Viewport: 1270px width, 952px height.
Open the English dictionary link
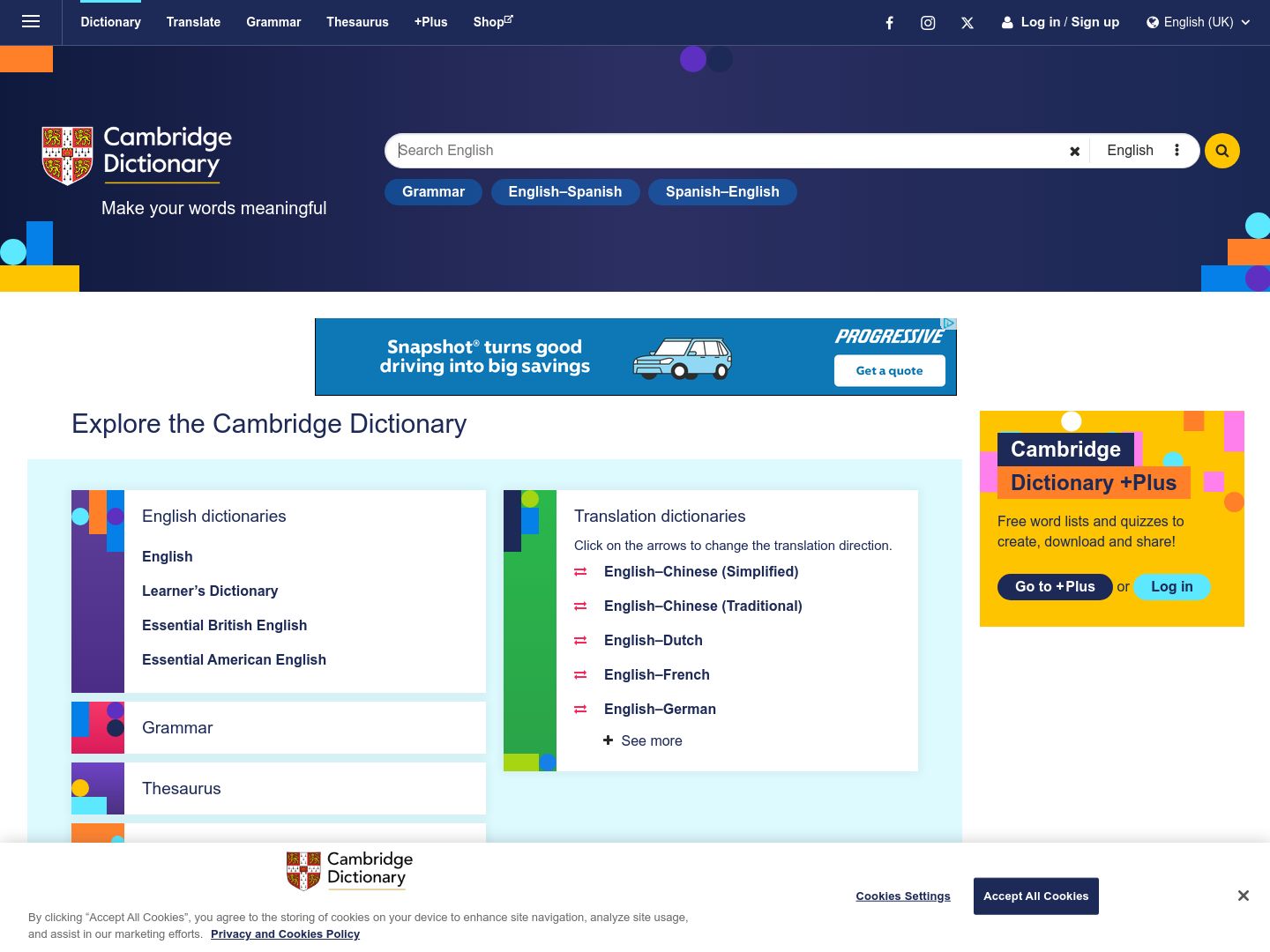coord(168,556)
